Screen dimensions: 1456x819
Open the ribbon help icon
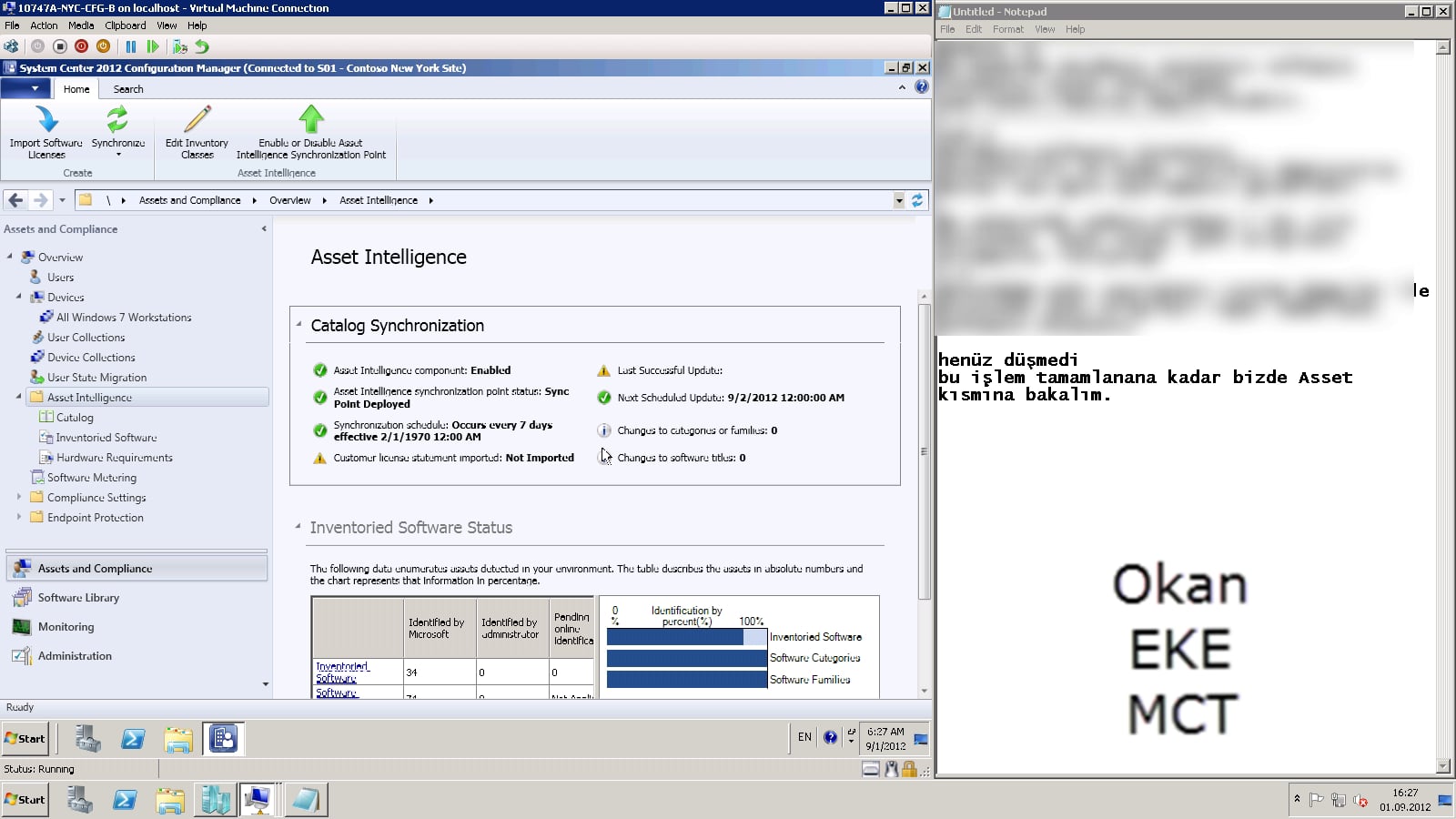pyautogui.click(x=922, y=87)
